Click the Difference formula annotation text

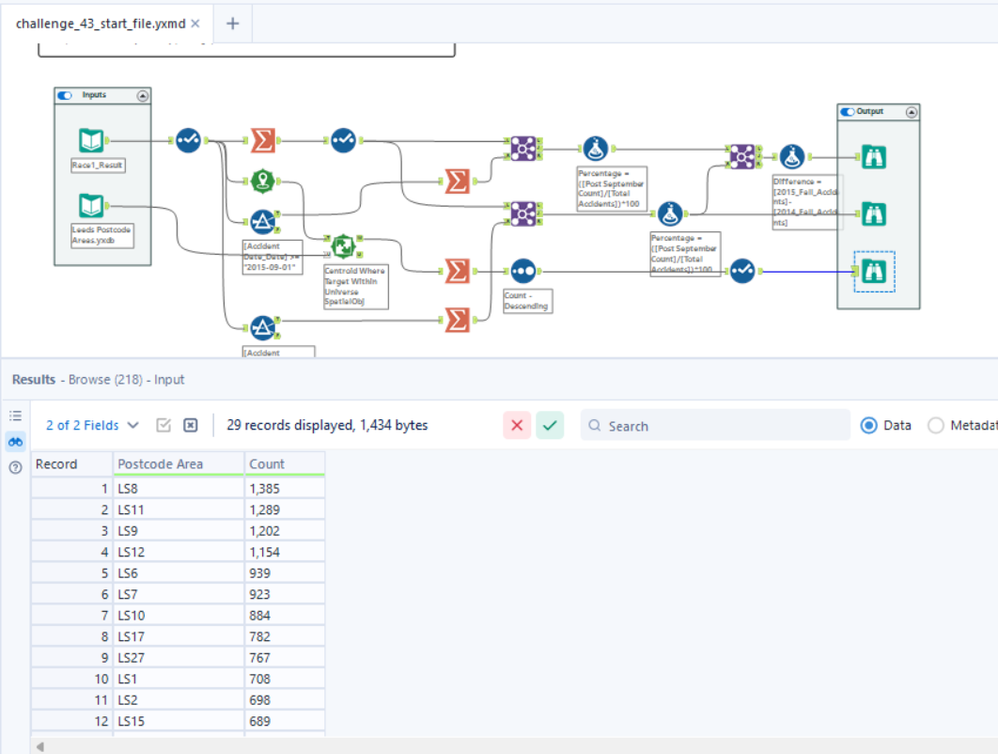point(807,202)
